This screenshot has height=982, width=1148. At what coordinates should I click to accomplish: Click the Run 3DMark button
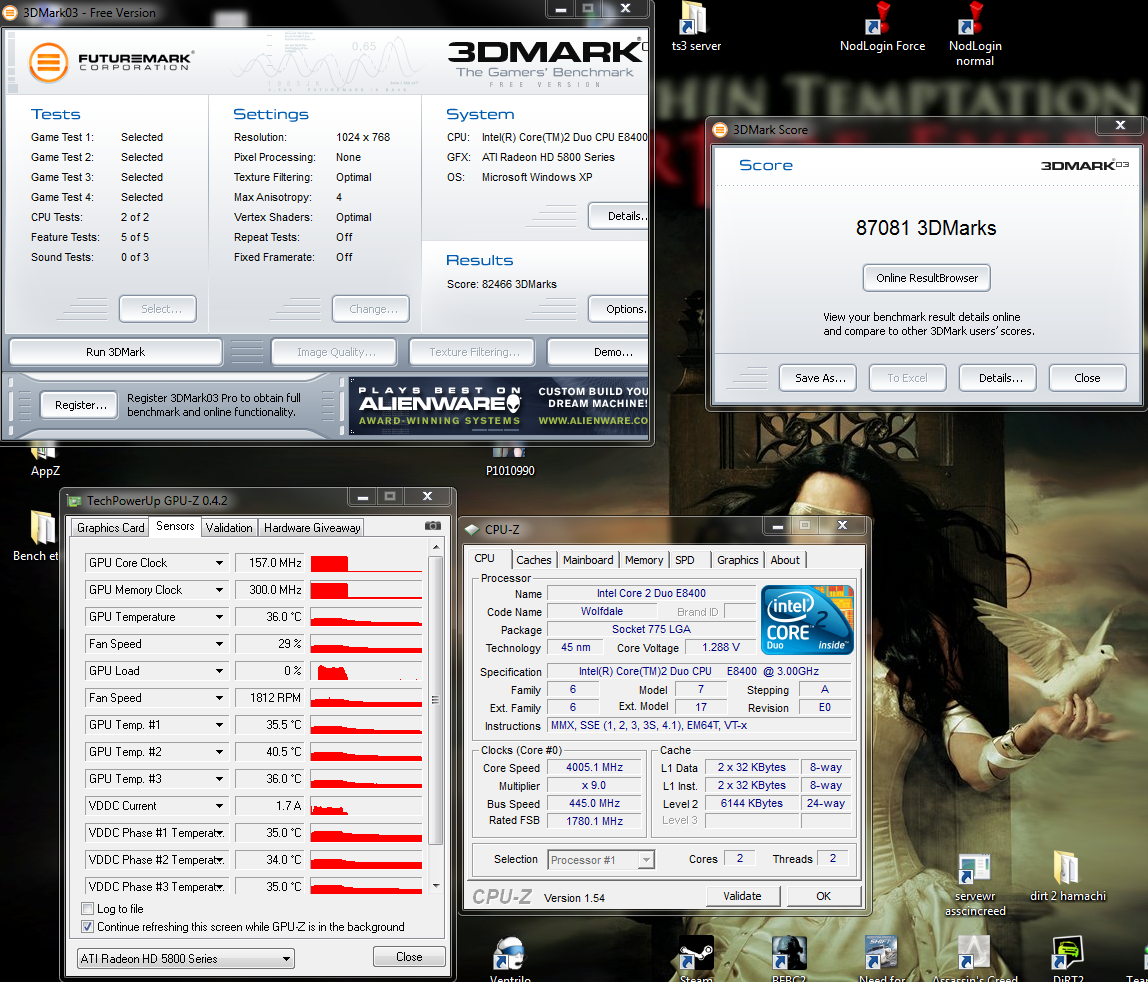tap(116, 352)
